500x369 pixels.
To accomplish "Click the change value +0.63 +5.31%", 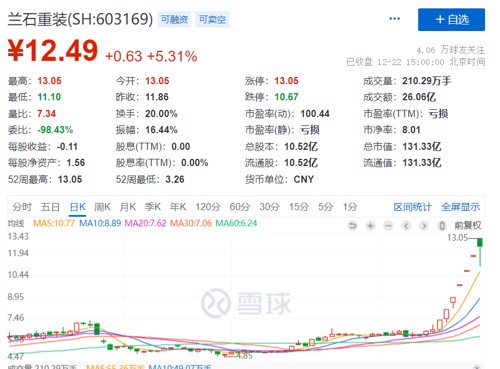I will click(x=151, y=56).
